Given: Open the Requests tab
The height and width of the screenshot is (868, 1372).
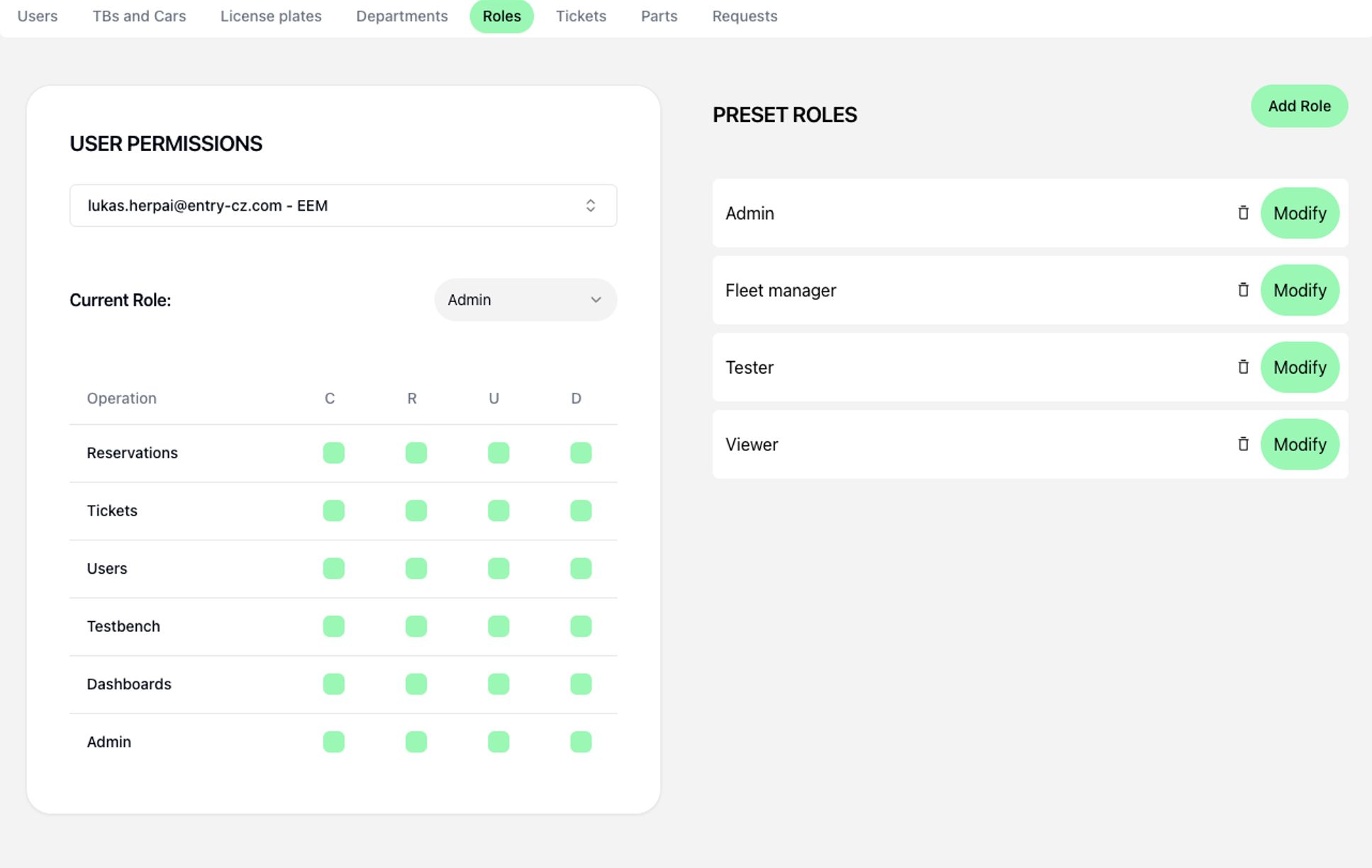Looking at the screenshot, I should point(744,16).
